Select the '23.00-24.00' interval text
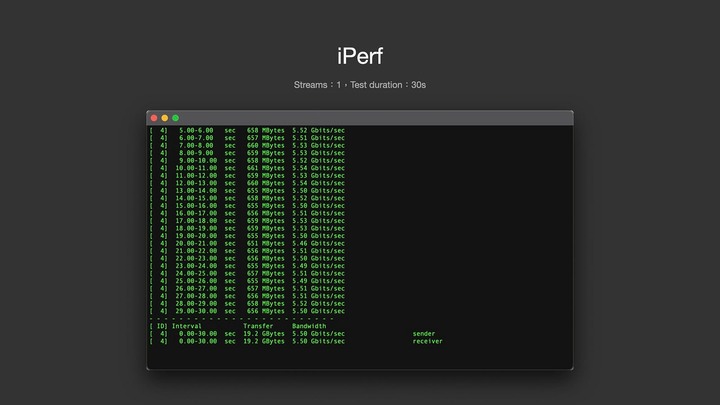 [x=196, y=266]
